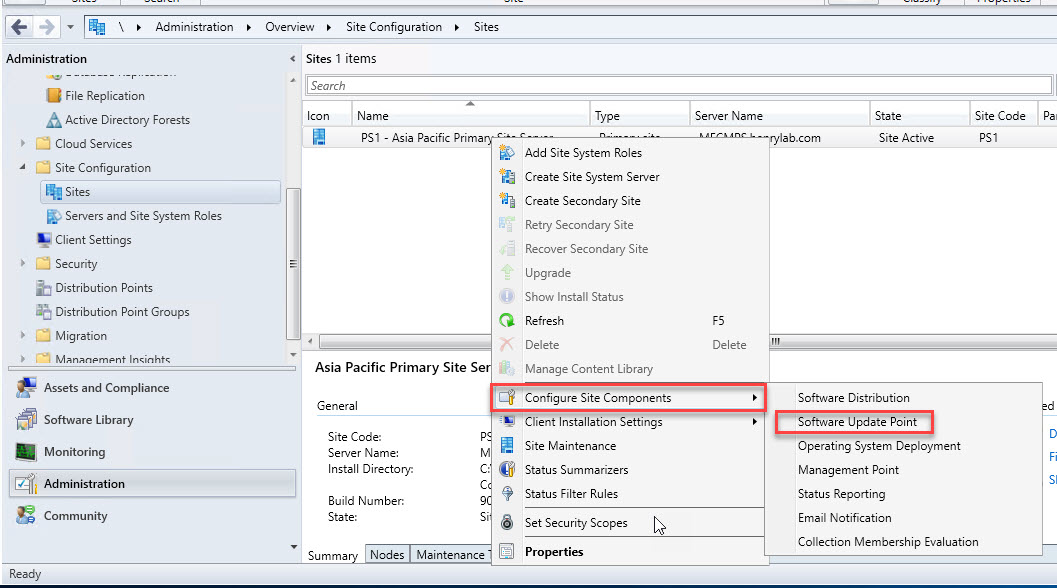Image resolution: width=1057 pixels, height=588 pixels.
Task: Click the green Refresh icon in menu
Action: tap(507, 321)
